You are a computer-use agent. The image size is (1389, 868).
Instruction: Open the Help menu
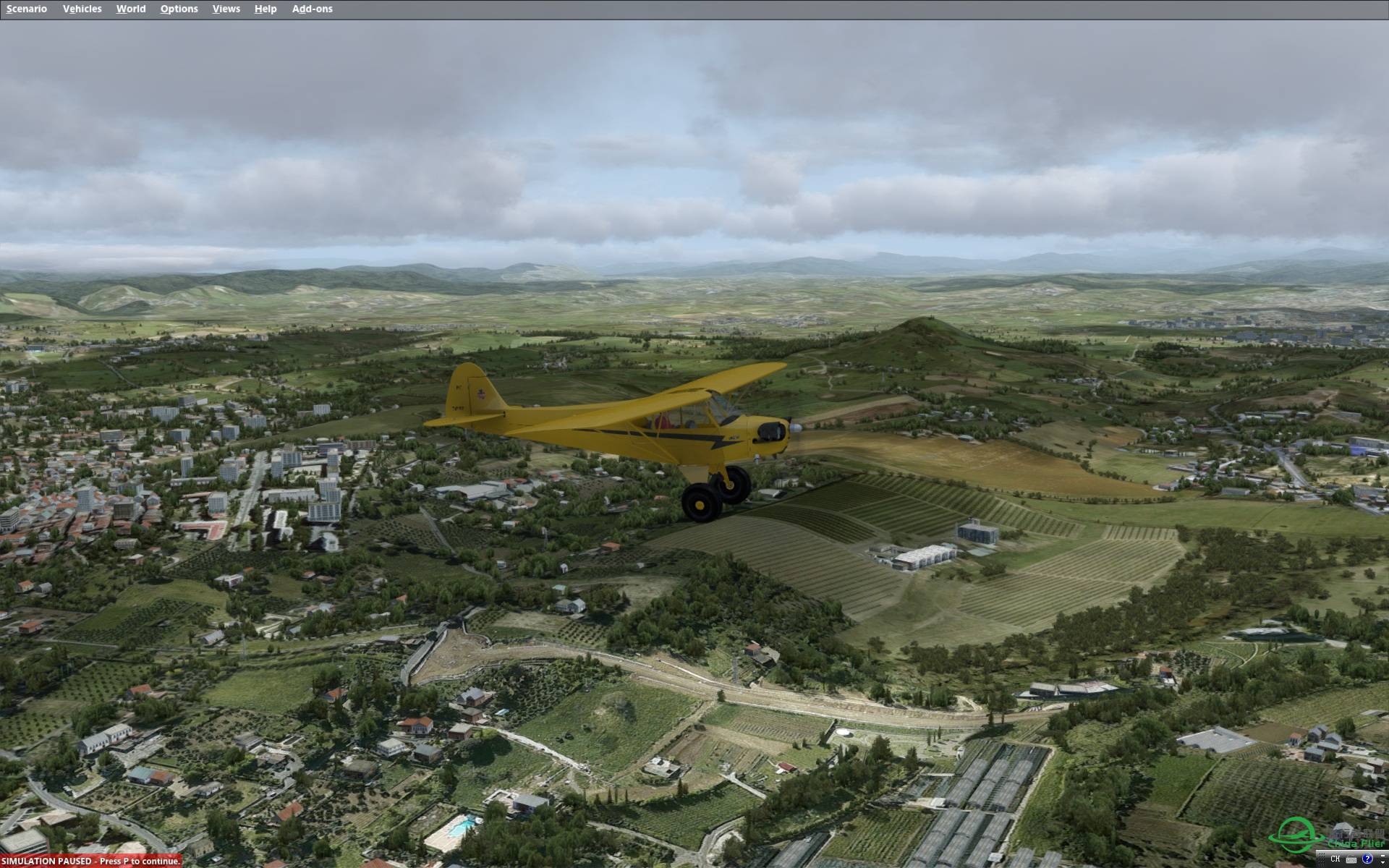(x=265, y=9)
